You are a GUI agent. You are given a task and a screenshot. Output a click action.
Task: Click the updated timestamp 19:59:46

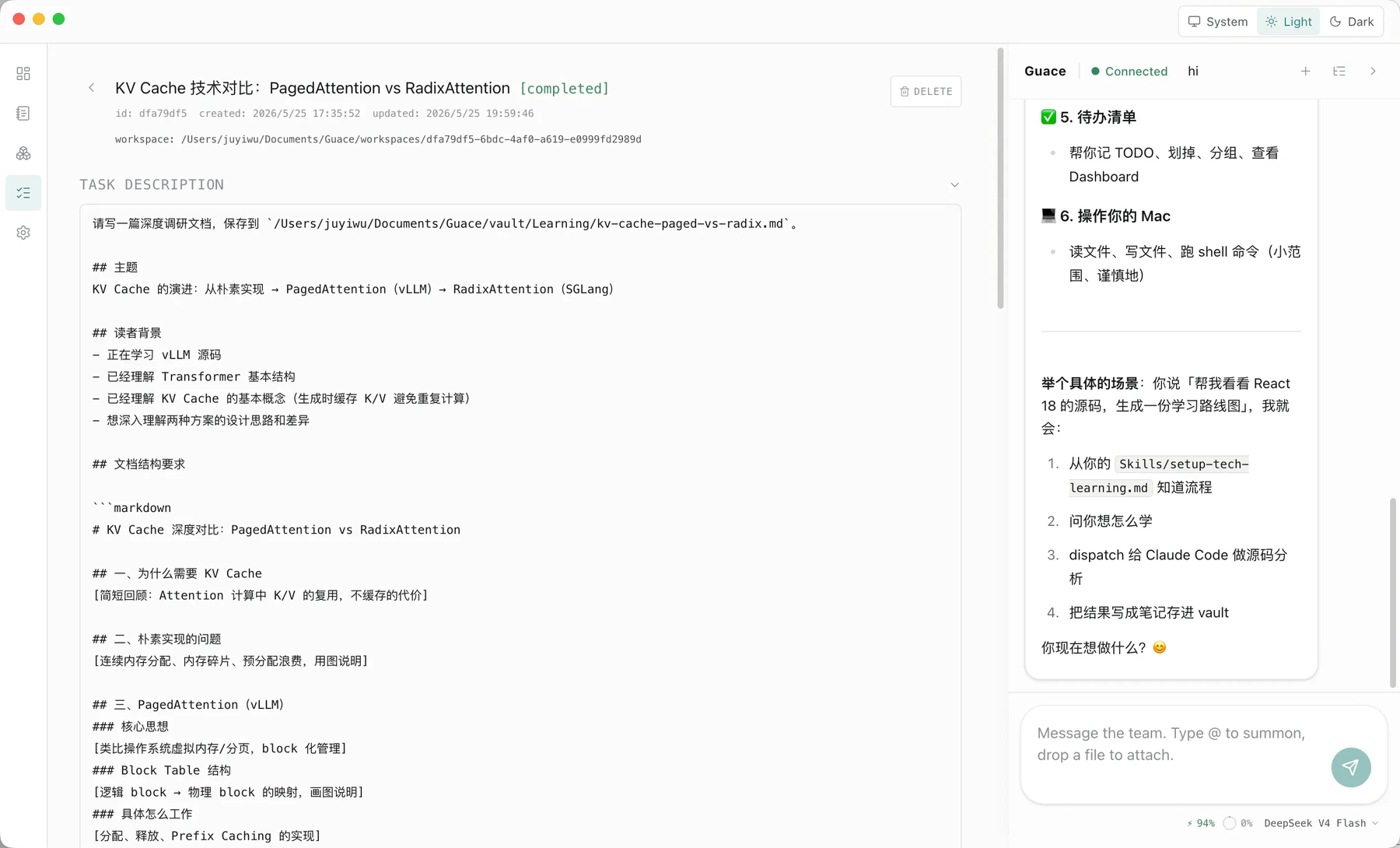(453, 114)
